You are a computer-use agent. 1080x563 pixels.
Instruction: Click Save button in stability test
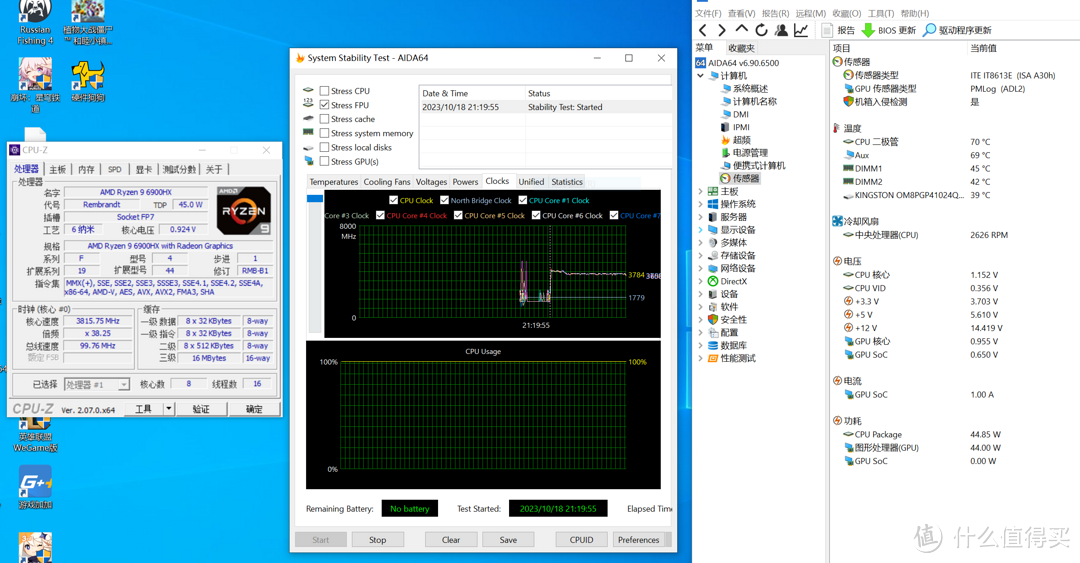(x=508, y=540)
